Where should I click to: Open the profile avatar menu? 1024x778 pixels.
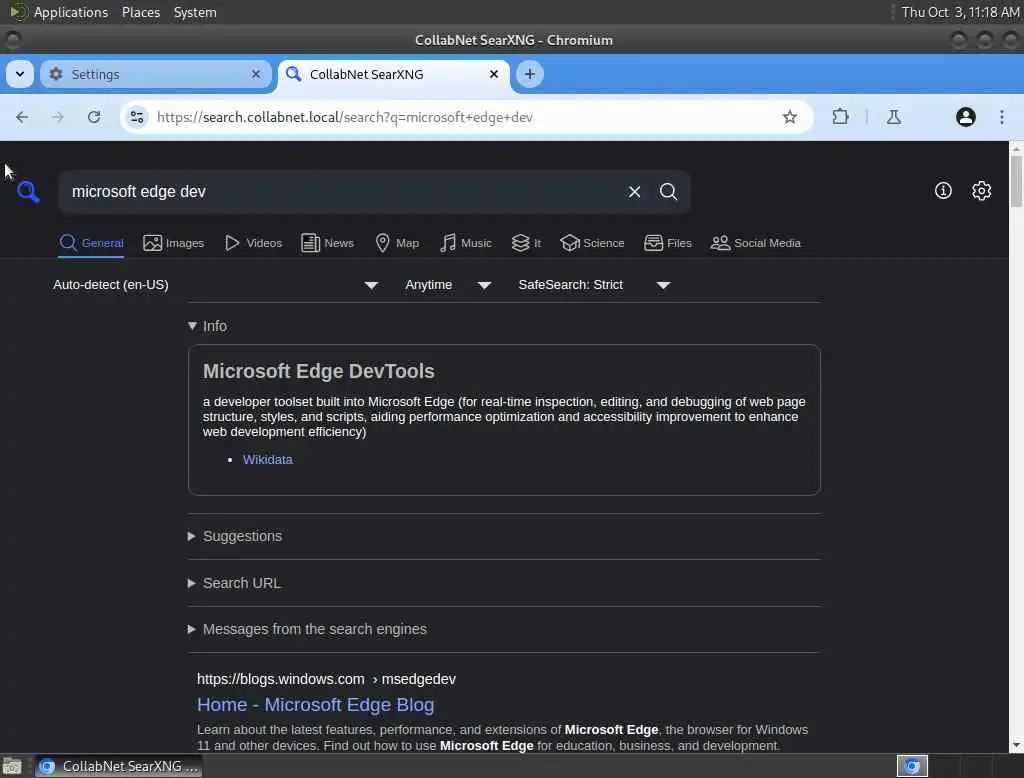tap(966, 117)
